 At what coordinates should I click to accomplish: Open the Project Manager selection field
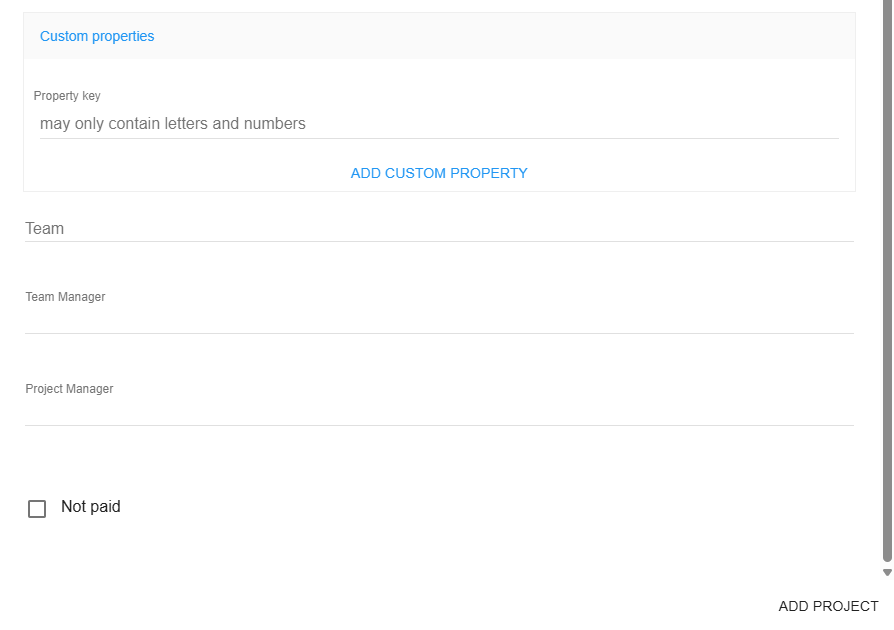click(439, 410)
